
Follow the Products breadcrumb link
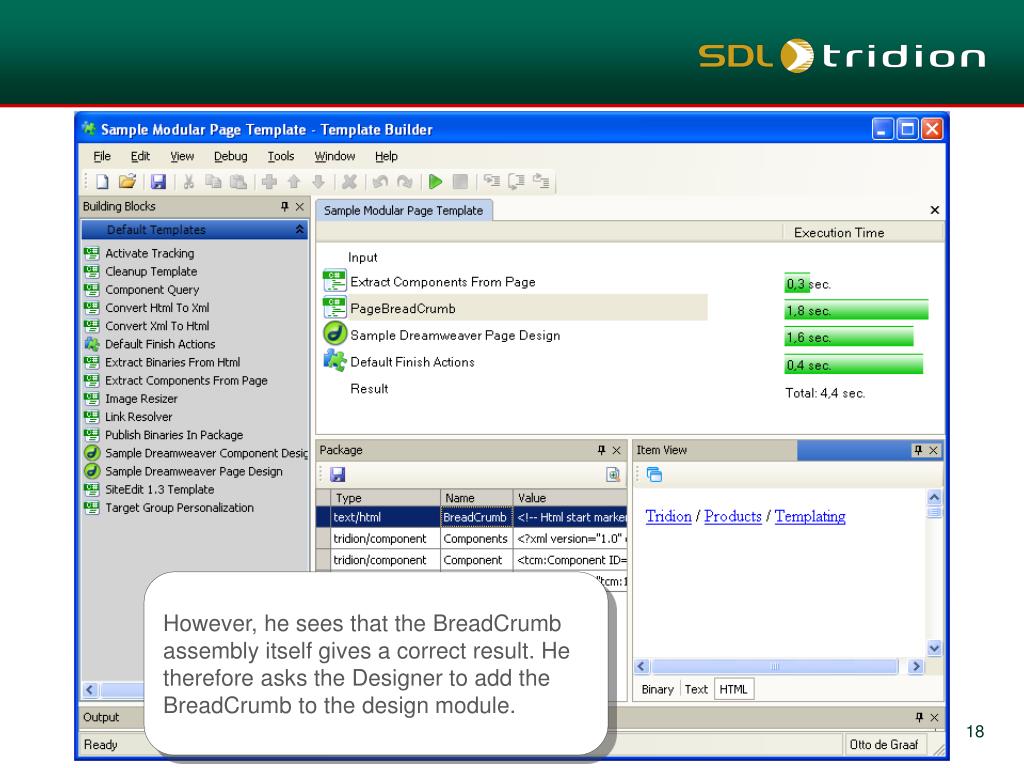tap(733, 516)
